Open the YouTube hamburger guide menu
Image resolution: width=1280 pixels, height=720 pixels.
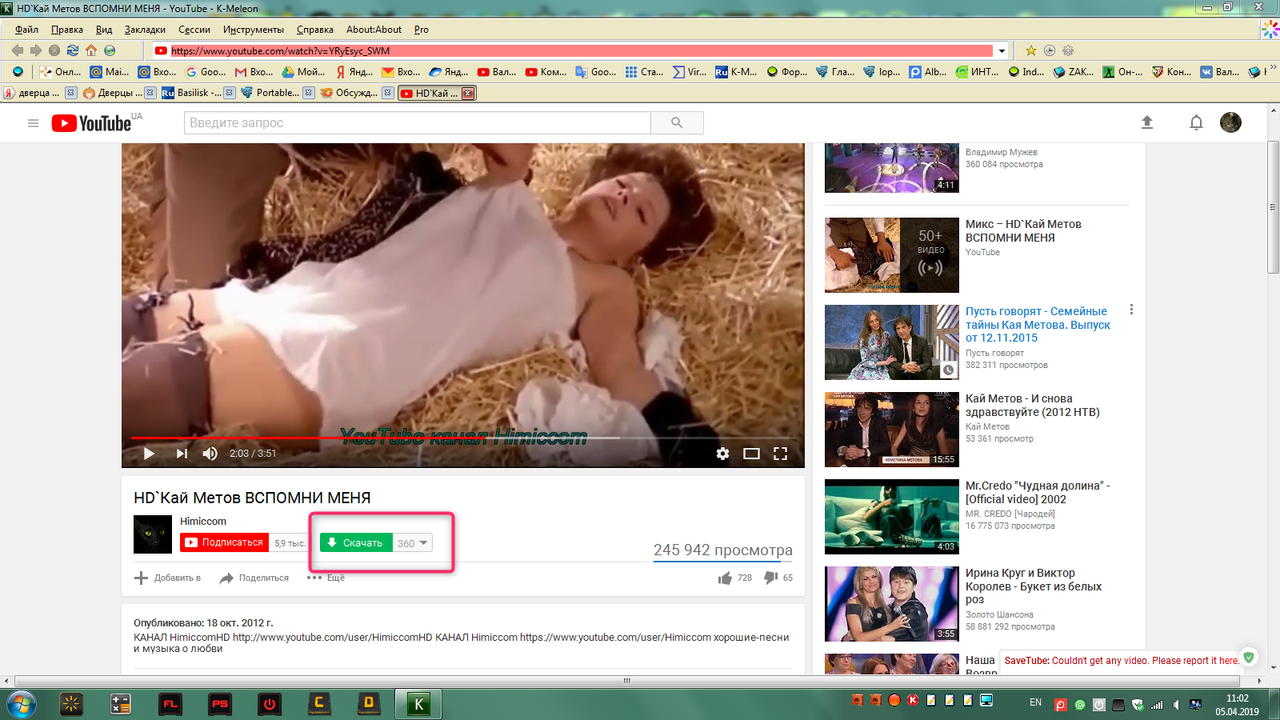[33, 123]
